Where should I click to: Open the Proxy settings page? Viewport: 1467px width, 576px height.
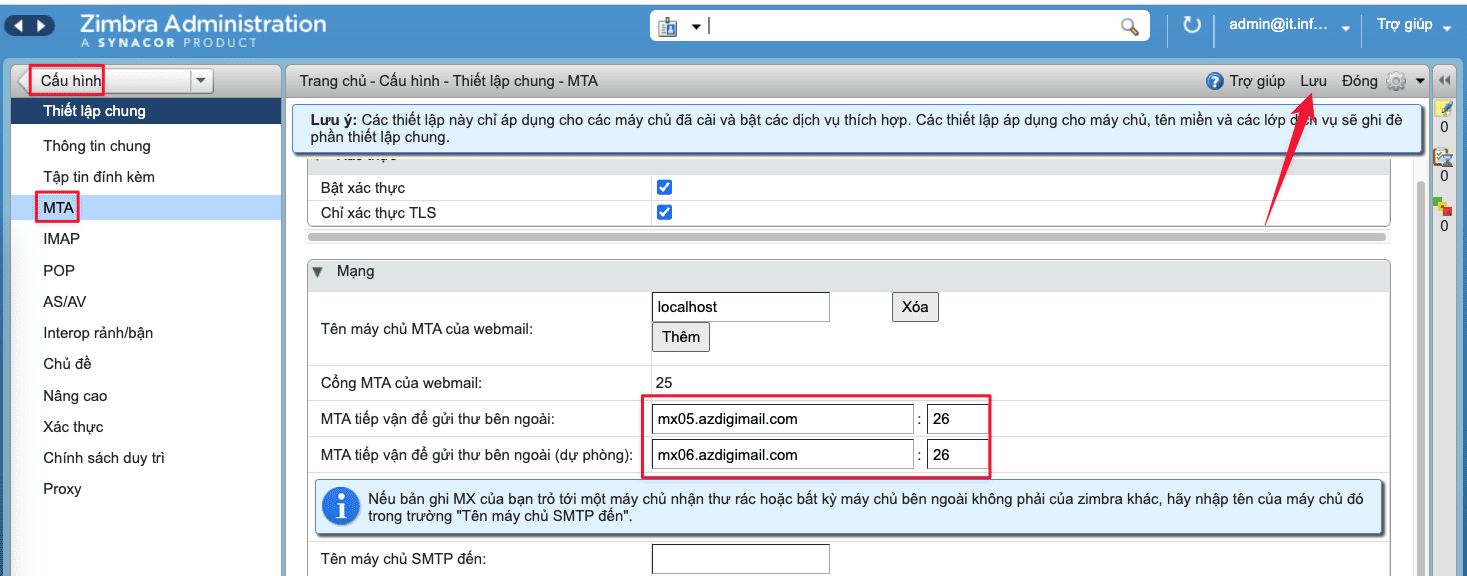point(62,489)
